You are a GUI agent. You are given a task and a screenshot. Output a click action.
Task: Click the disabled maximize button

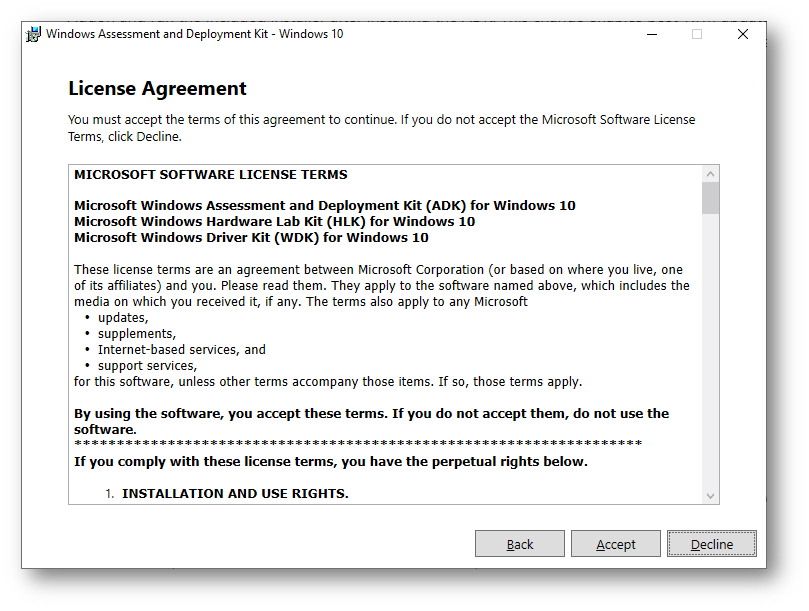[697, 34]
